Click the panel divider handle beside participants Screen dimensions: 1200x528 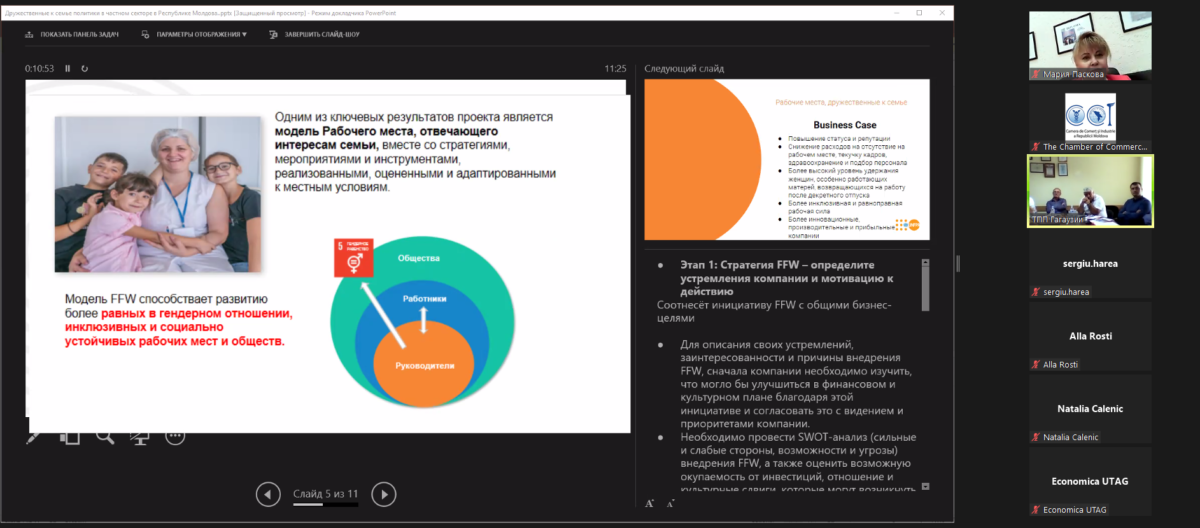pos(958,264)
